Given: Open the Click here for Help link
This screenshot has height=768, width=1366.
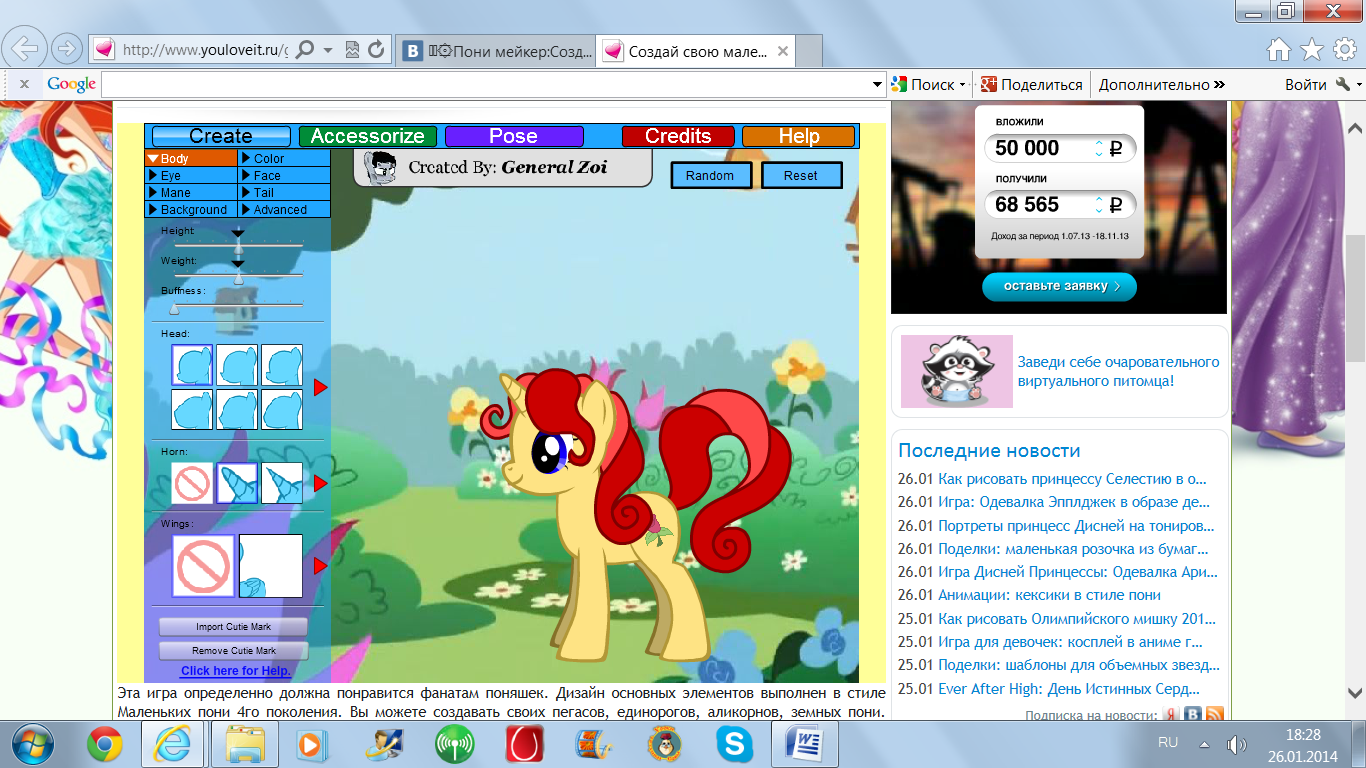Looking at the screenshot, I should pos(236,671).
